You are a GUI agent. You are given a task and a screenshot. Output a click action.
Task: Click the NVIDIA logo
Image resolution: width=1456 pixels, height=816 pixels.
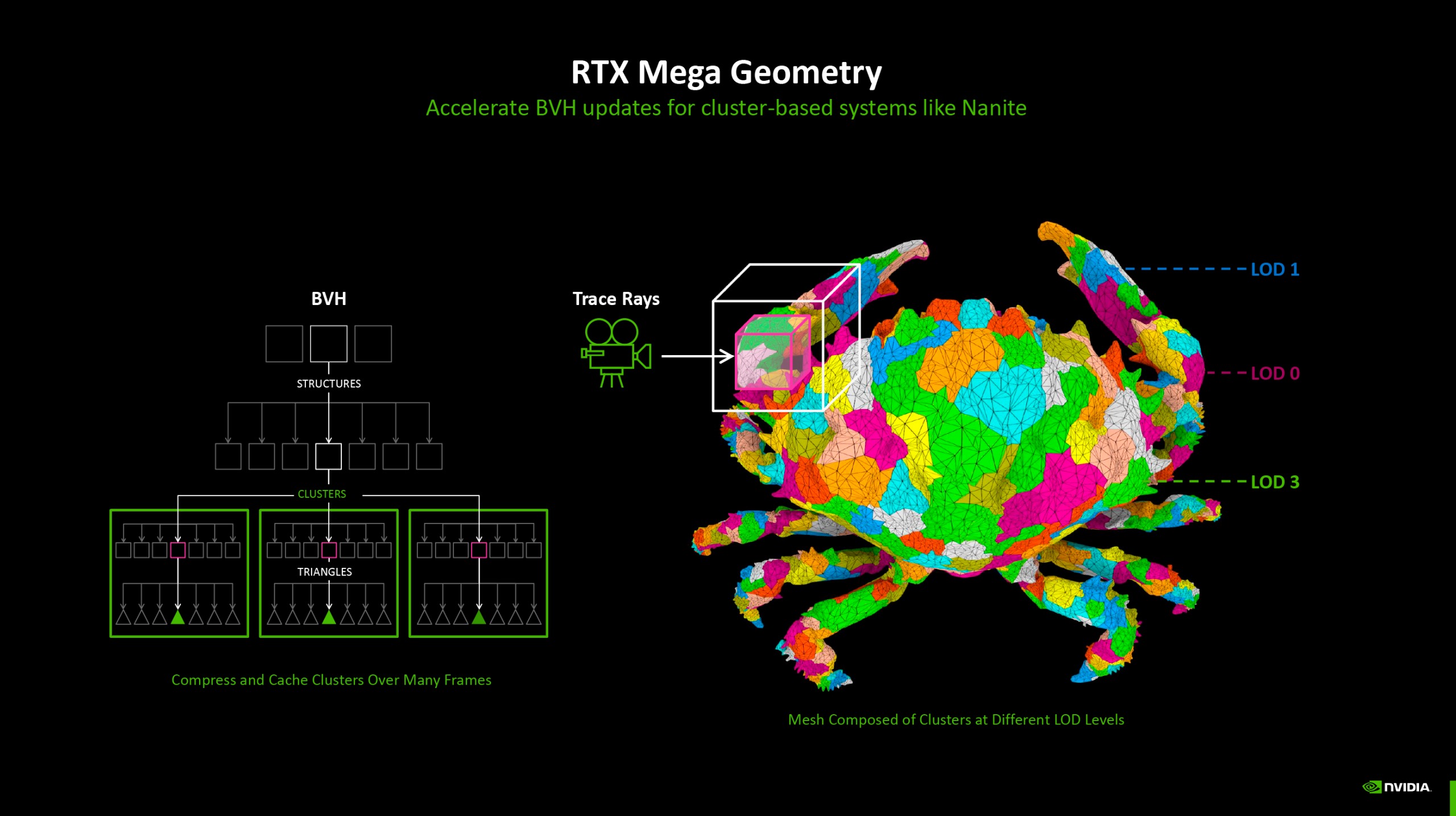[x=1397, y=787]
